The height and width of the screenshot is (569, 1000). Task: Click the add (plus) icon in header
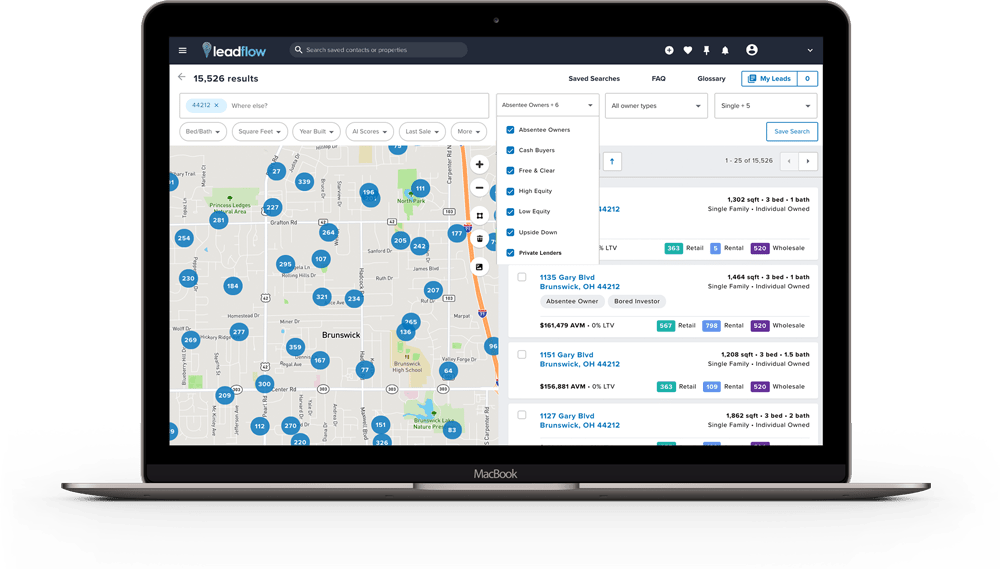click(x=669, y=50)
